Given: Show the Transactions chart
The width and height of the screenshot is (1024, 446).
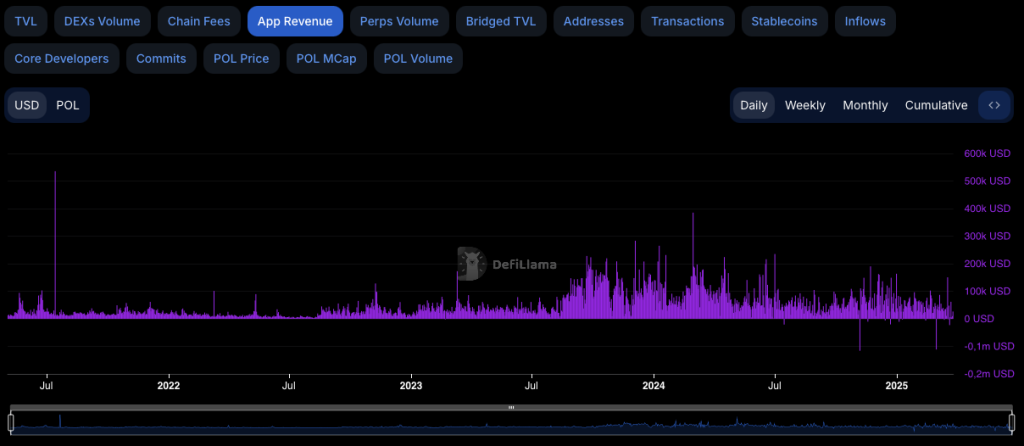Looking at the screenshot, I should (688, 21).
